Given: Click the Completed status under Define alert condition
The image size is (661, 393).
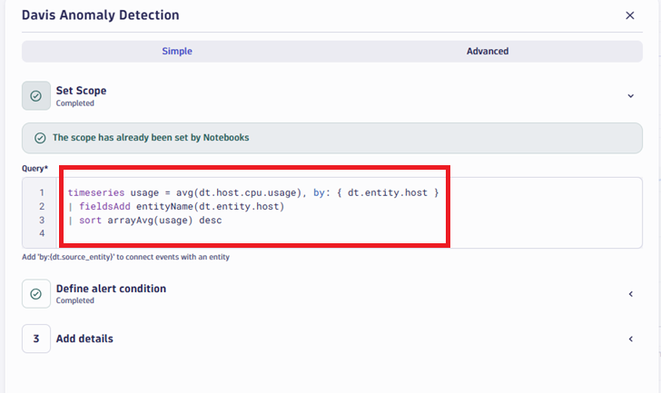Looking at the screenshot, I should click(x=75, y=301).
